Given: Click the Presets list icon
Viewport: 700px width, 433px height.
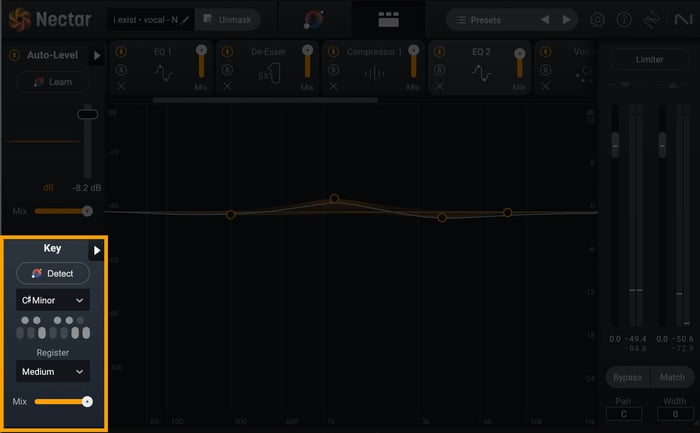Looking at the screenshot, I should coord(461,20).
